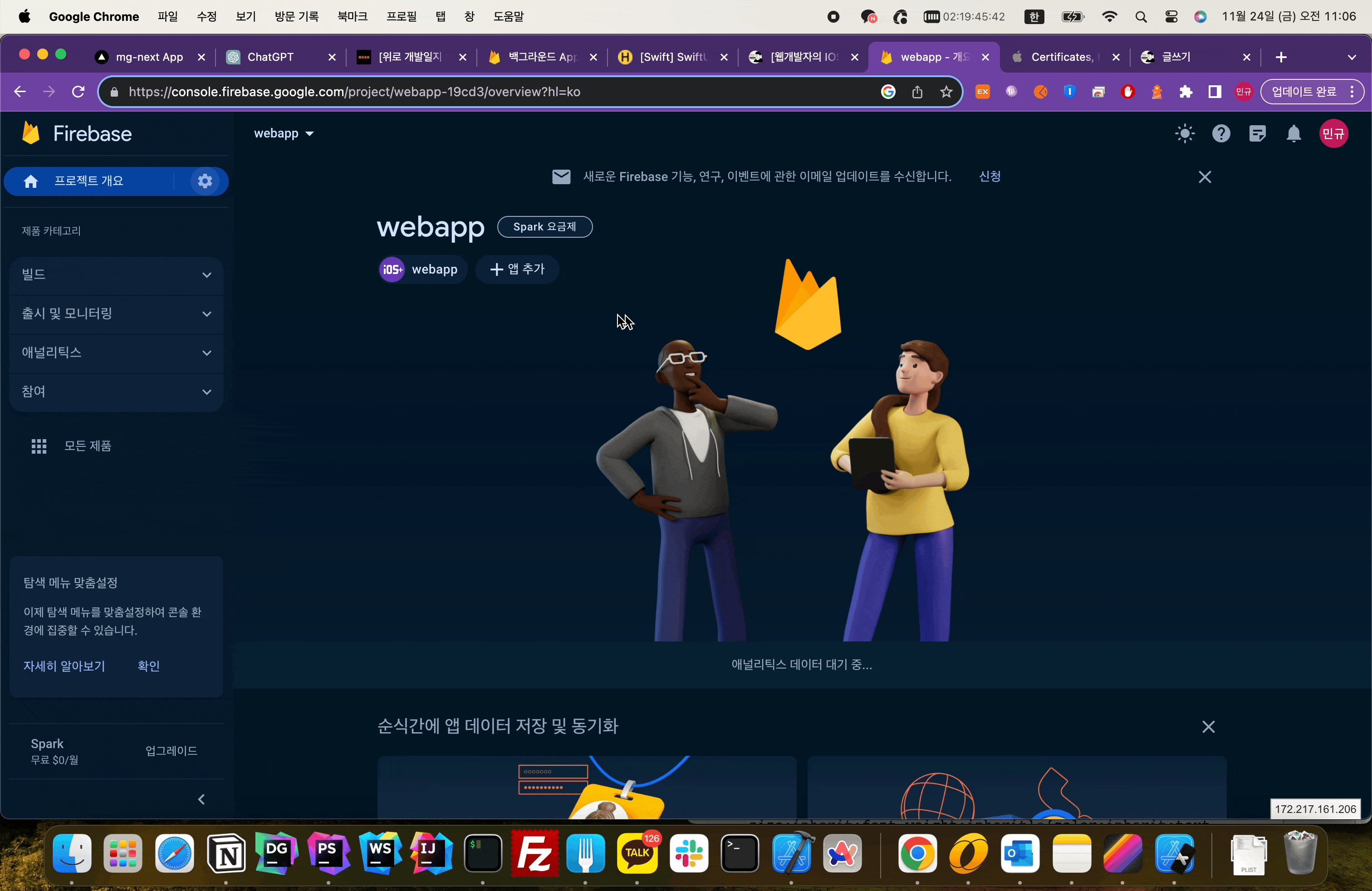Viewport: 1372px width, 891px height.
Task: Toggle light/dark theme sun icon
Action: coord(1184,134)
